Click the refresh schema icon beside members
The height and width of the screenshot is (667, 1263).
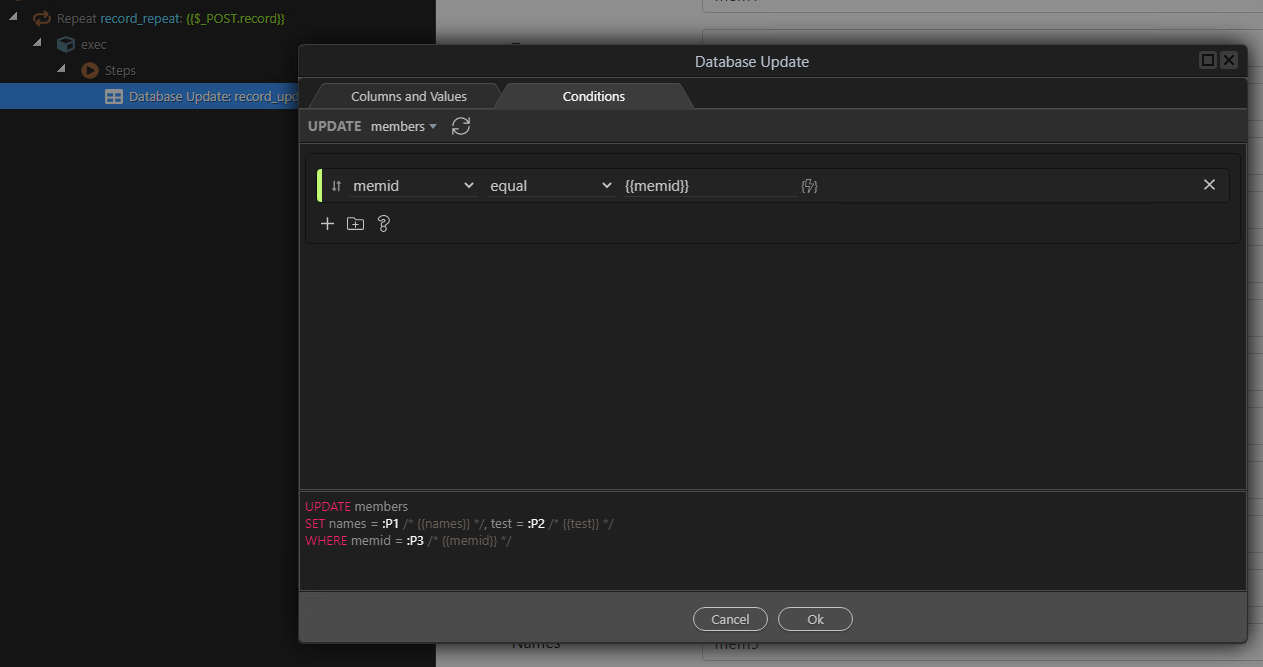[x=461, y=126]
